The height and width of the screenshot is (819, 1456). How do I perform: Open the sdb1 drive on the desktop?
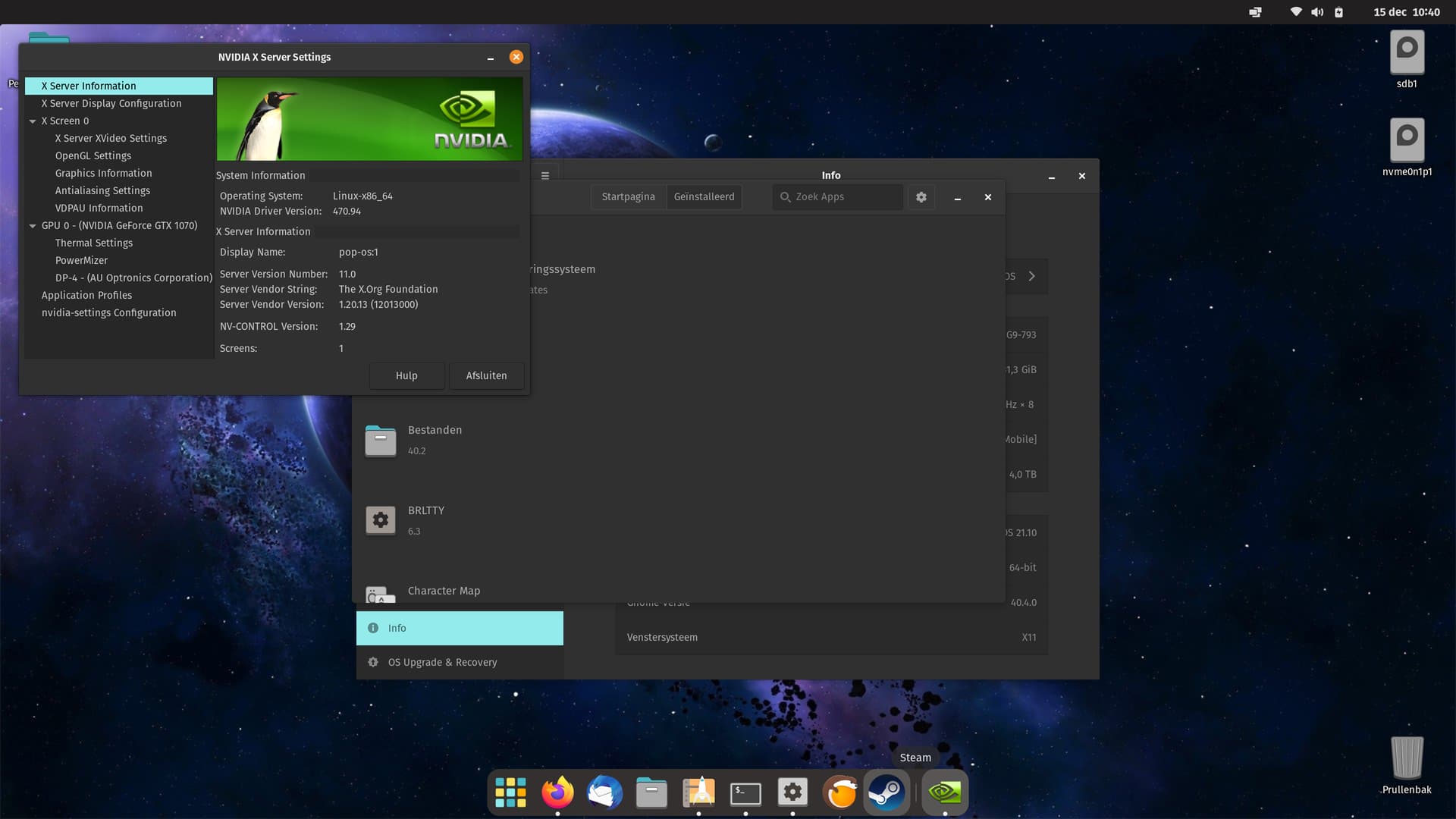pos(1407,59)
